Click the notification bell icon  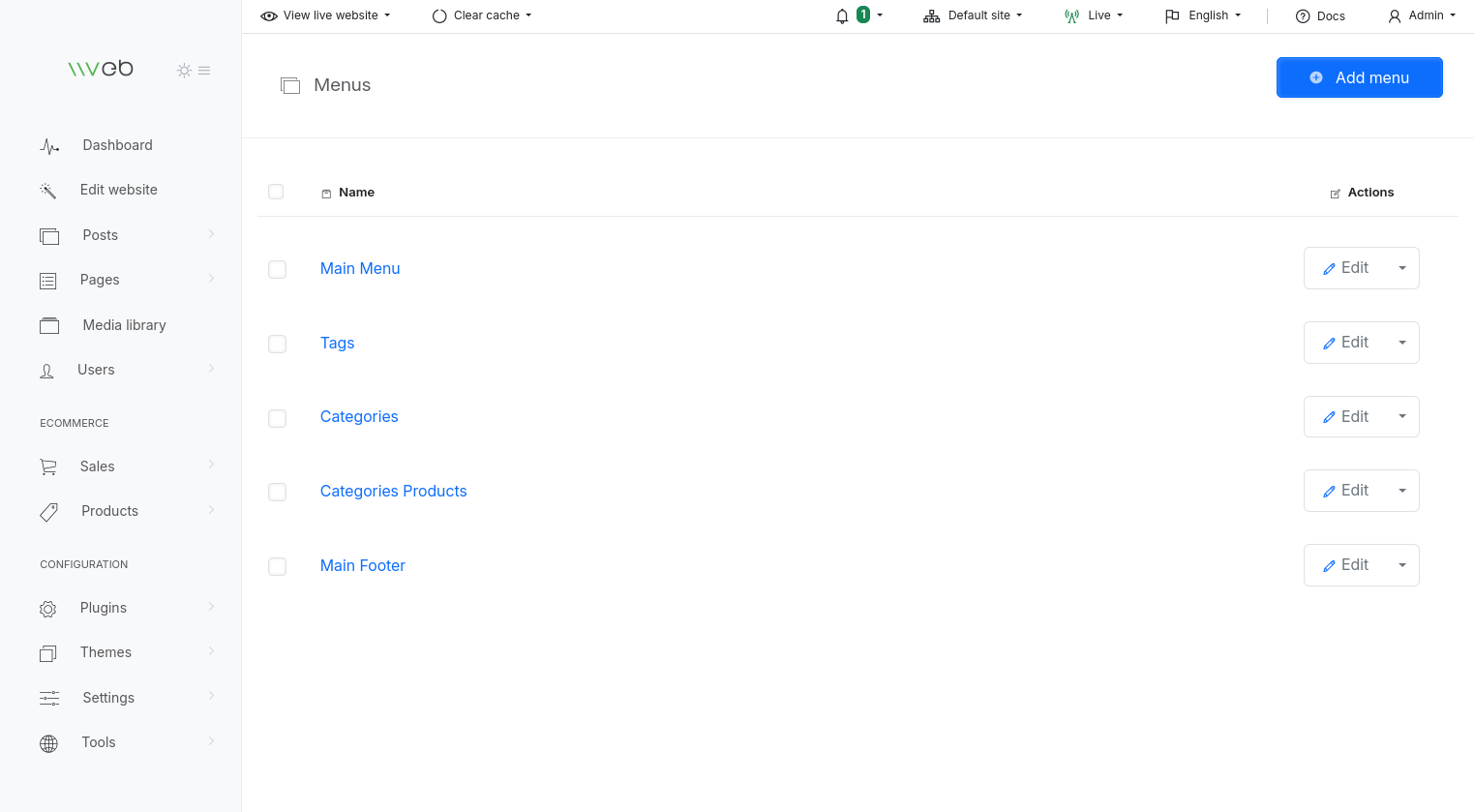(842, 15)
